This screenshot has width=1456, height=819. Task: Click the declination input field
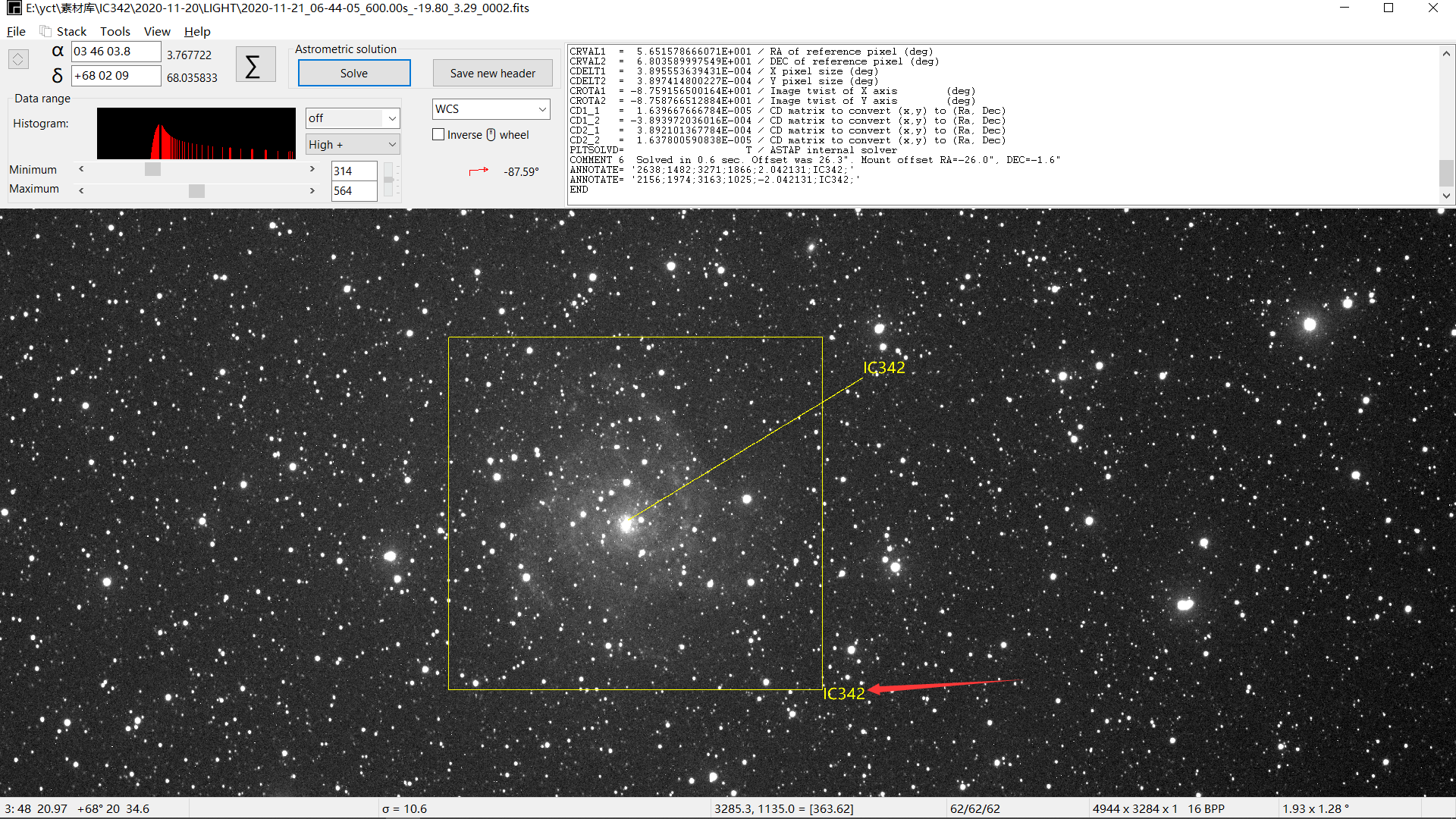[116, 75]
